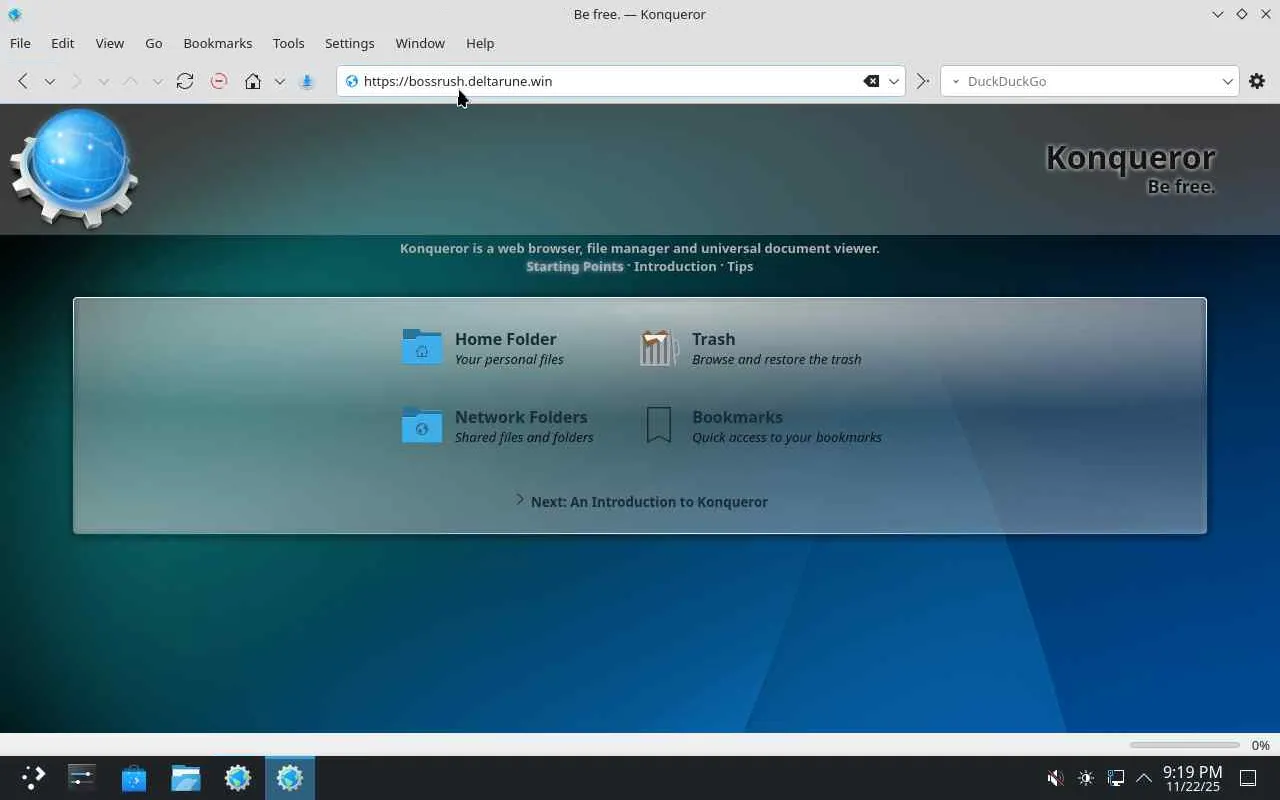This screenshot has height=800, width=1280.
Task: Expand the Home button dropdown arrow
Action: coord(280,81)
